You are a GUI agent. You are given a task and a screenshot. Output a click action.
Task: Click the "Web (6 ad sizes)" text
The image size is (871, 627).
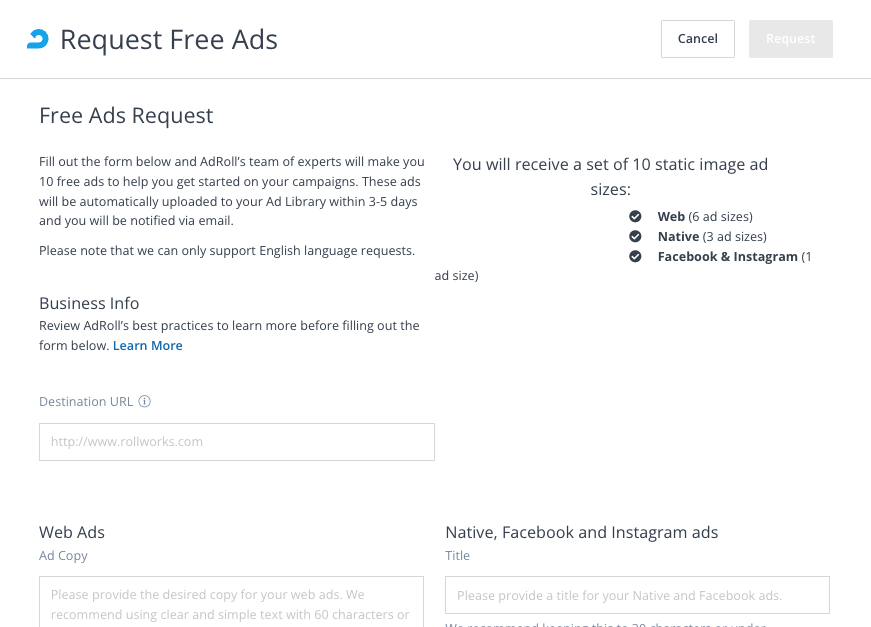704,217
